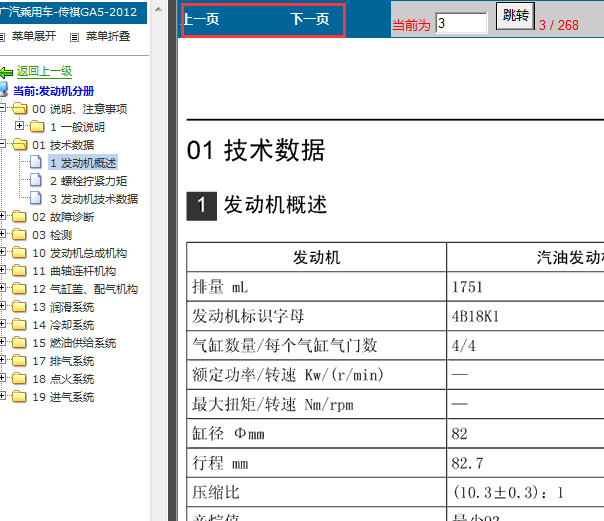Select 13 润滑系统 tree item
The width and height of the screenshot is (604, 521).
[63, 307]
